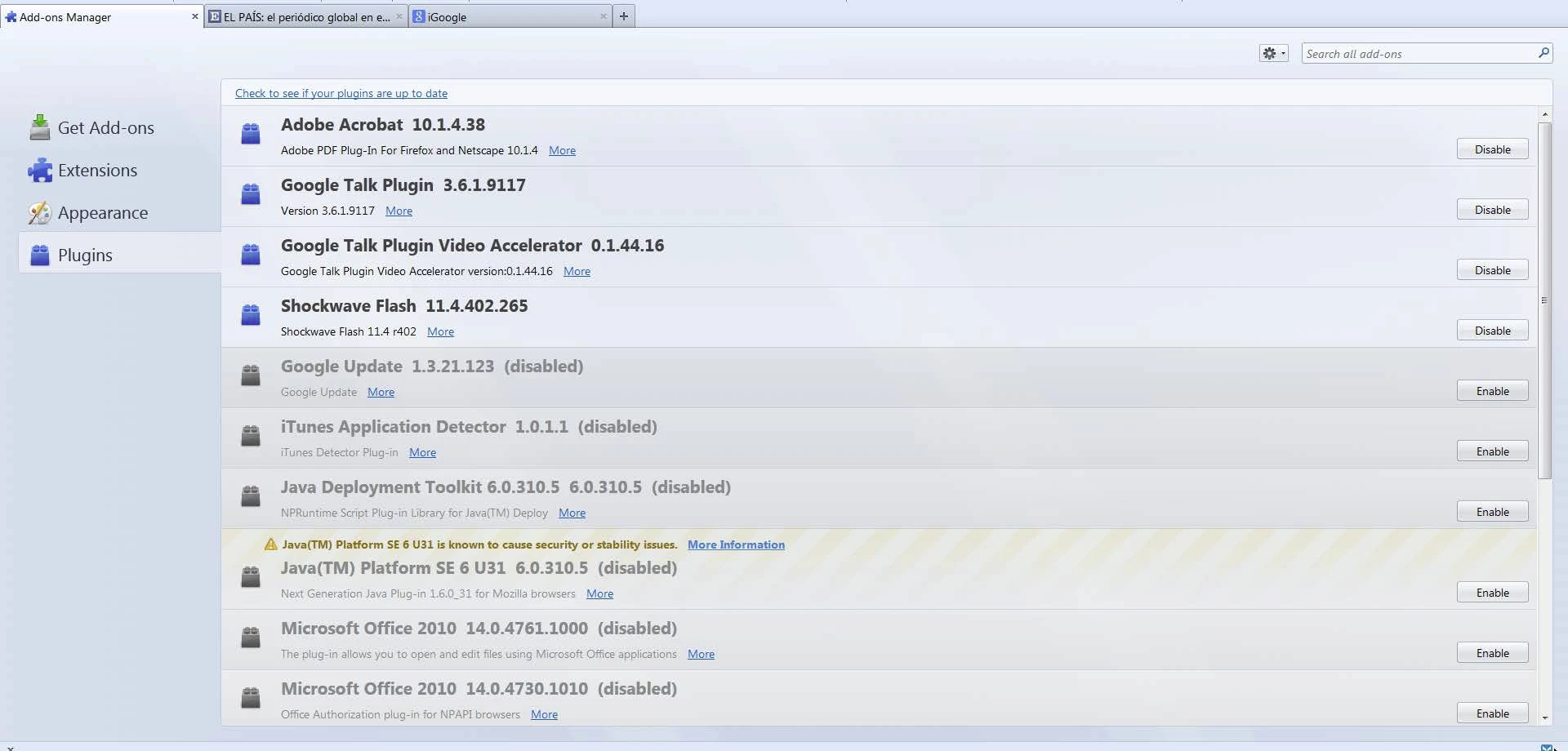1568x751 pixels.
Task: Select the Shockwave Flash 11.4.402.265 title
Action: pyautogui.click(x=404, y=306)
